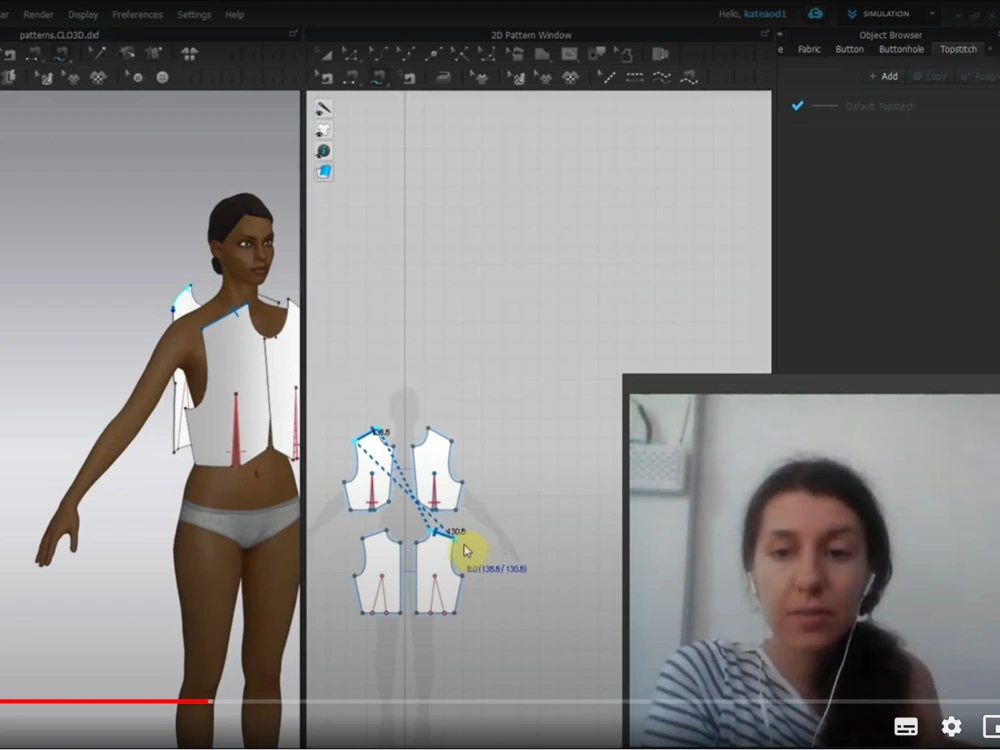The image size is (1000, 750).
Task: Click the Edit Curvature tool icon
Action: click(378, 54)
